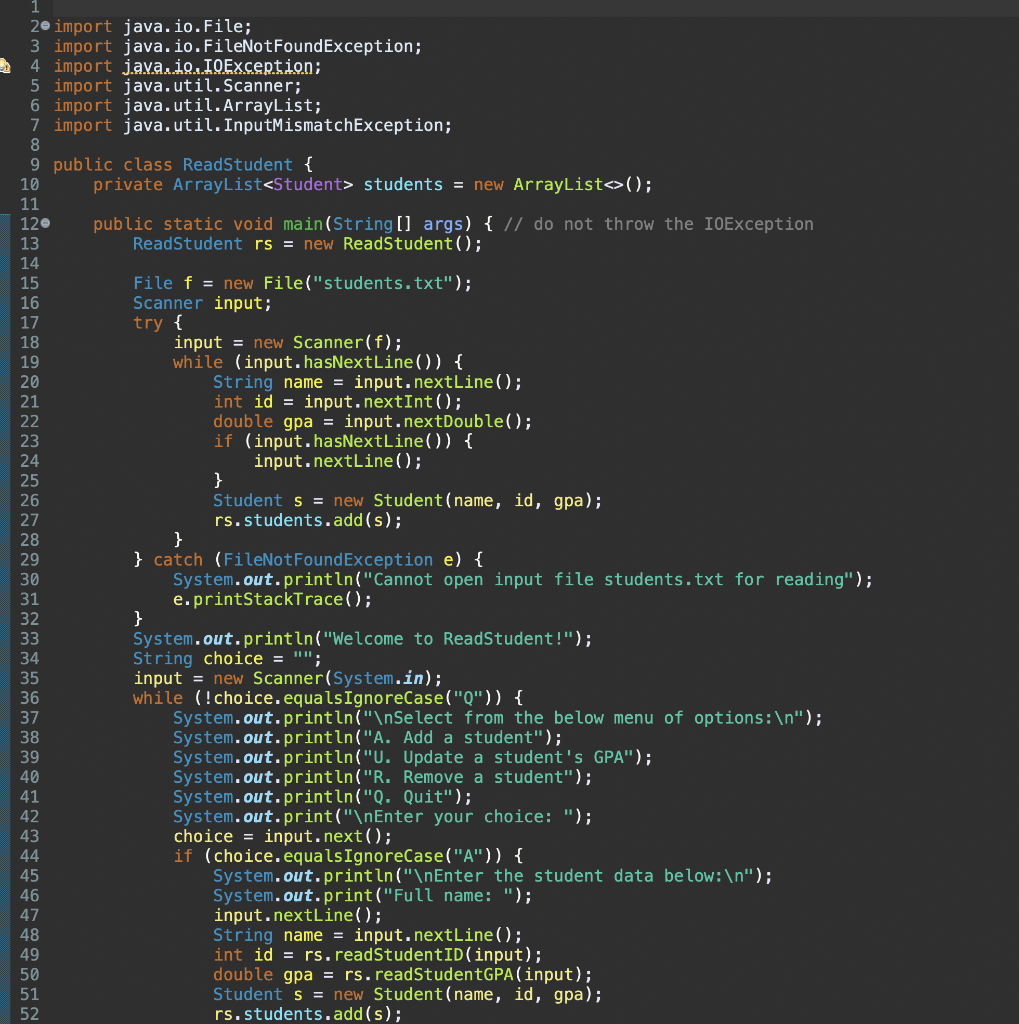Click line number 8 in the gutter

[35, 145]
